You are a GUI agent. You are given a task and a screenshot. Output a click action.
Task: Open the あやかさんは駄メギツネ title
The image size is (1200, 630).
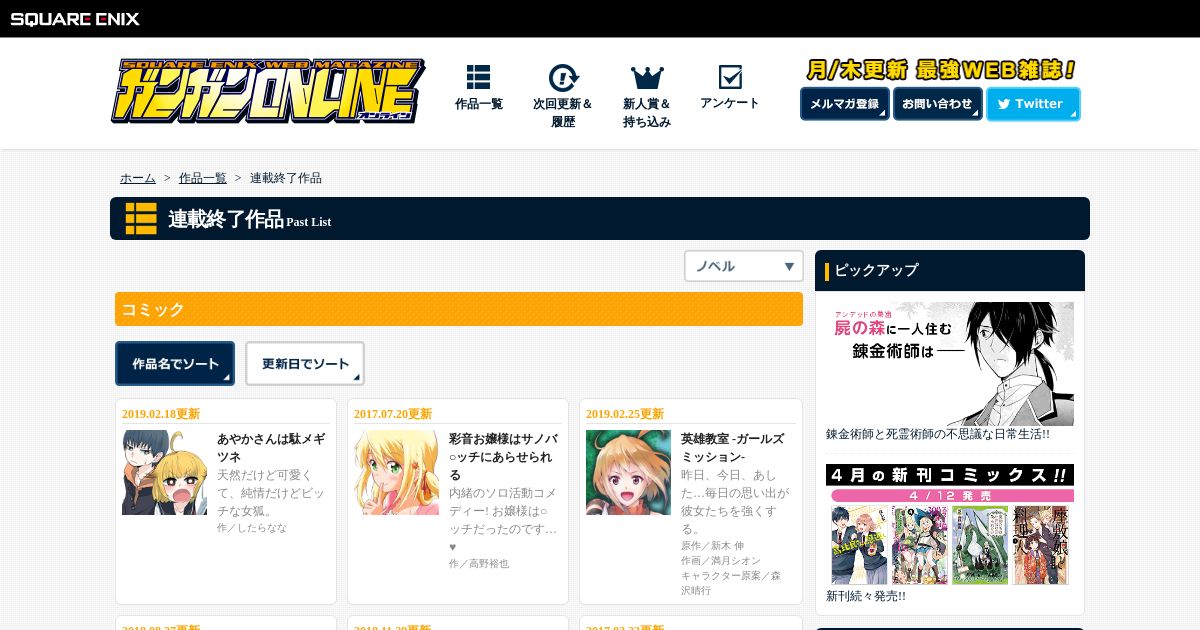click(x=270, y=447)
